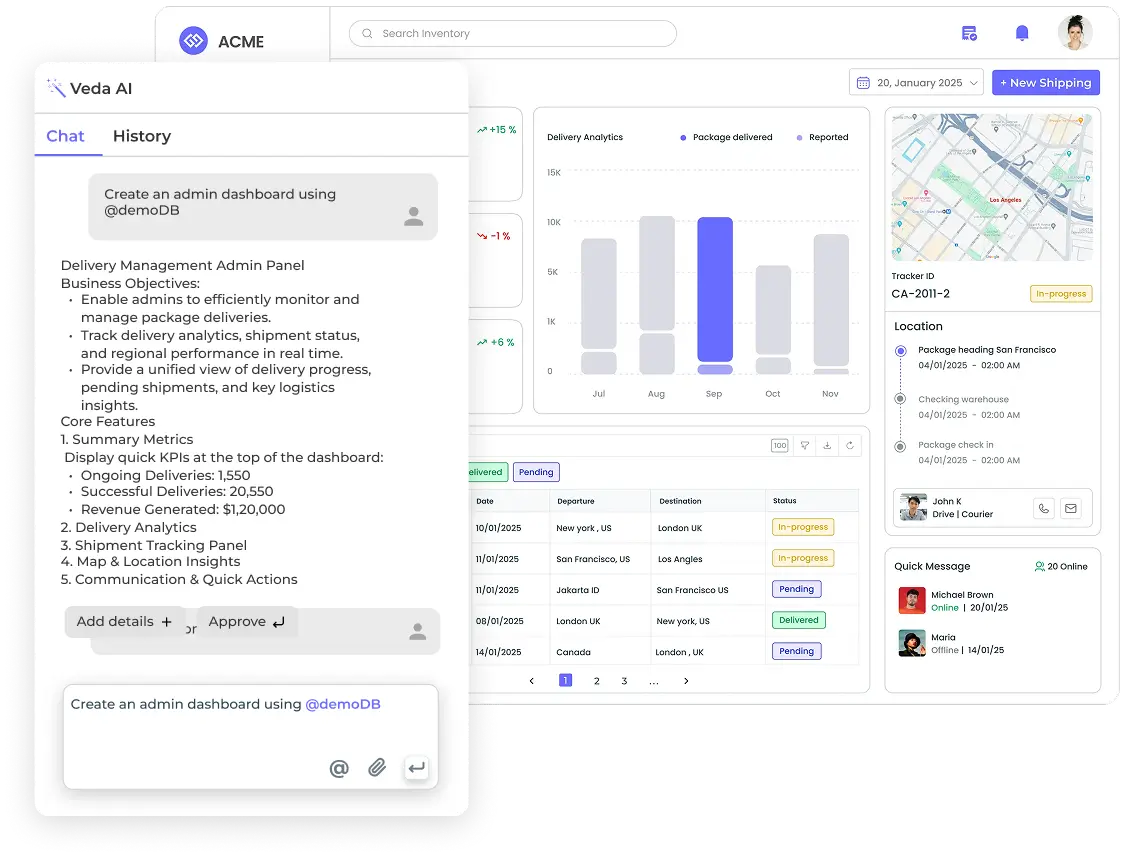Toggle the Pending filter chip

(536, 472)
